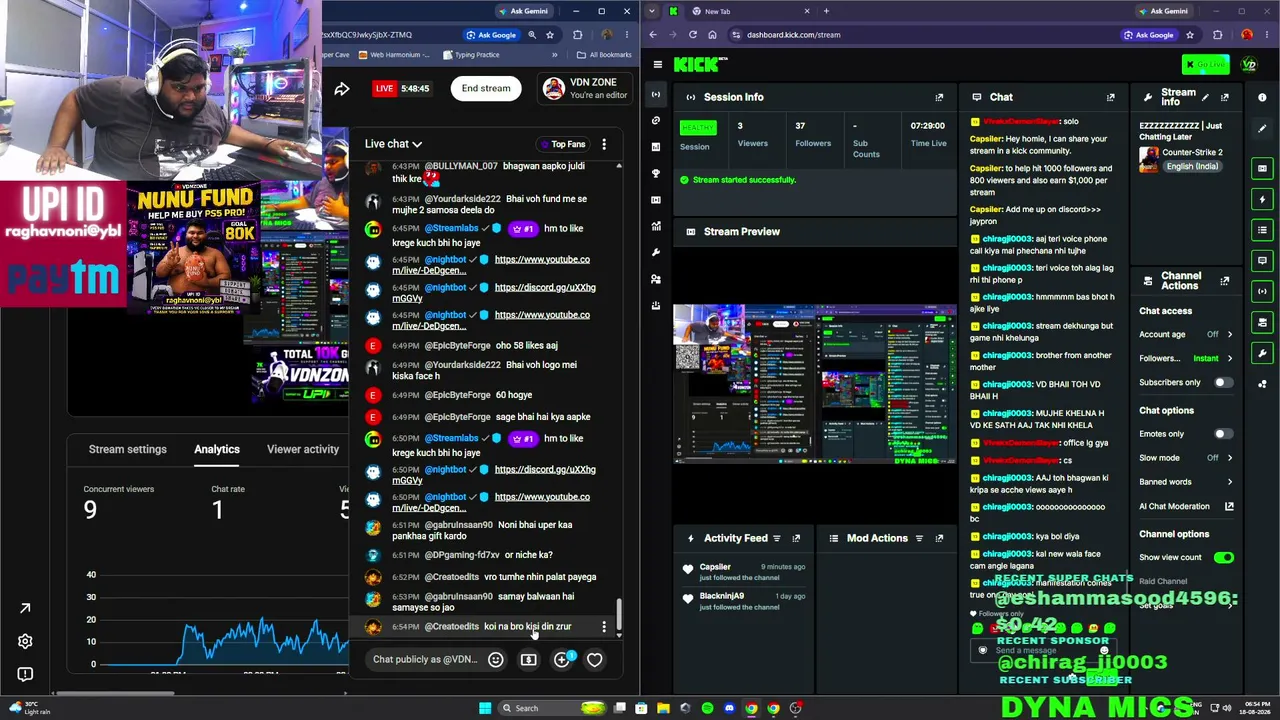
Task: Open Activity Feed filter options
Action: [x=777, y=538]
